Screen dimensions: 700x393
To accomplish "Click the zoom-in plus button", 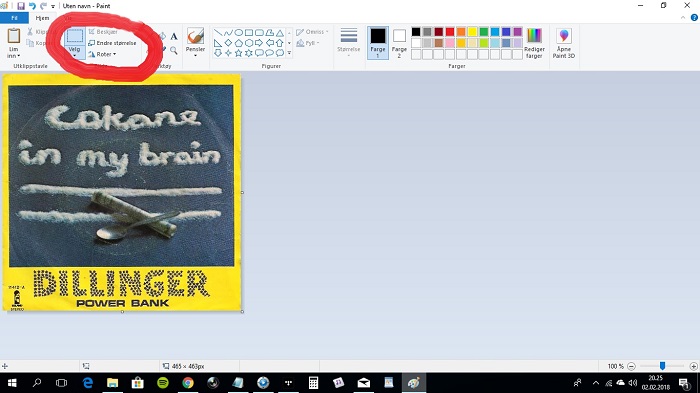I will pos(693,366).
